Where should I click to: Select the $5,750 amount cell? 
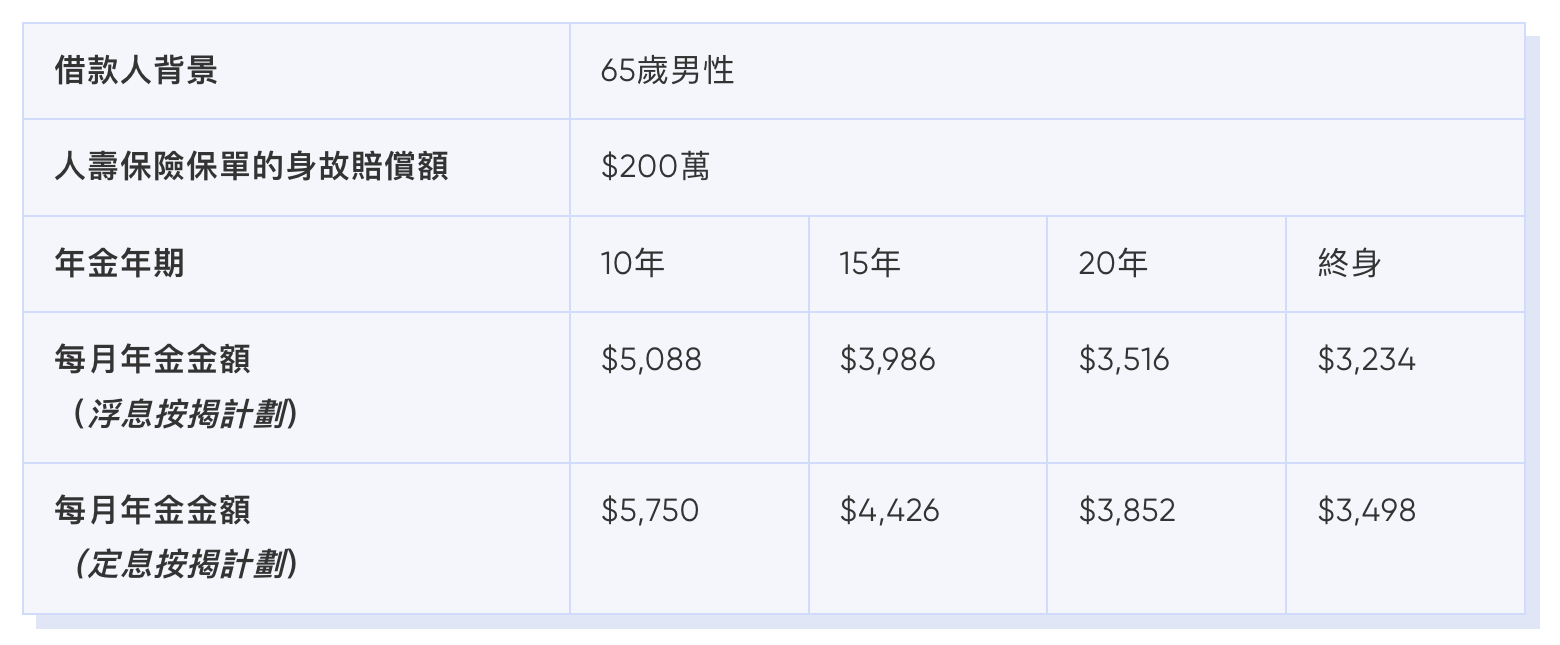pyautogui.click(x=650, y=511)
